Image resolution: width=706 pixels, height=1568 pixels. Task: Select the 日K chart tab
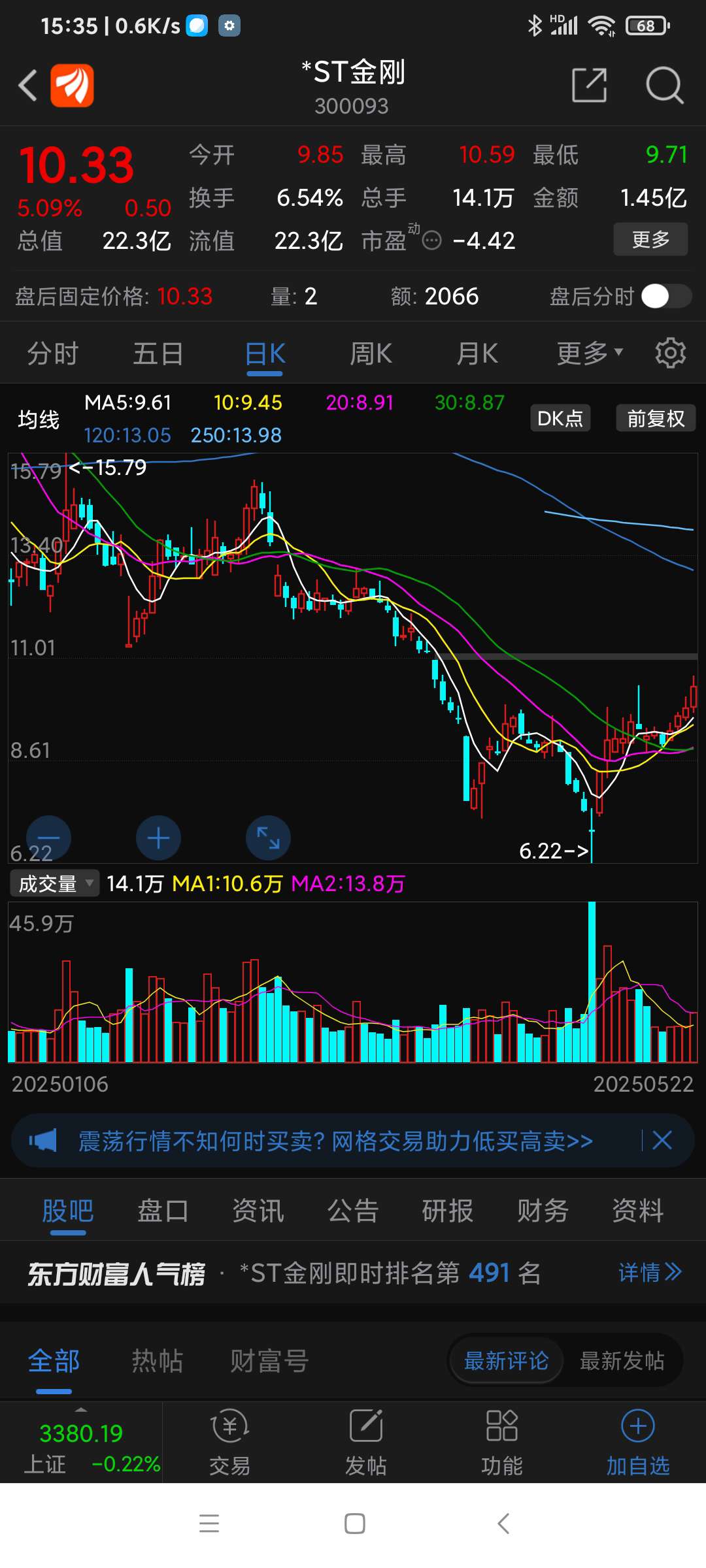(x=265, y=353)
